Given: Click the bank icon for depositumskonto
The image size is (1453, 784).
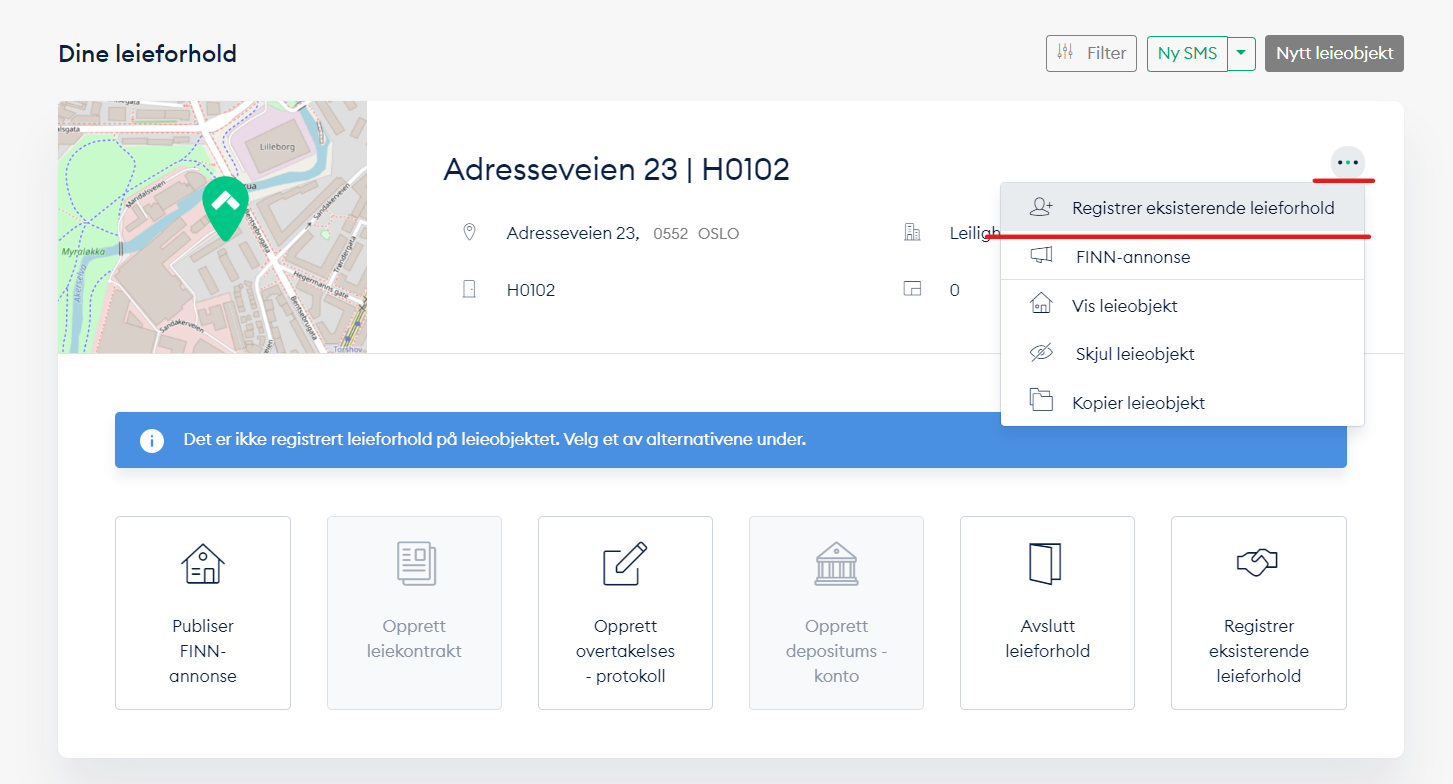Looking at the screenshot, I should tap(836, 564).
